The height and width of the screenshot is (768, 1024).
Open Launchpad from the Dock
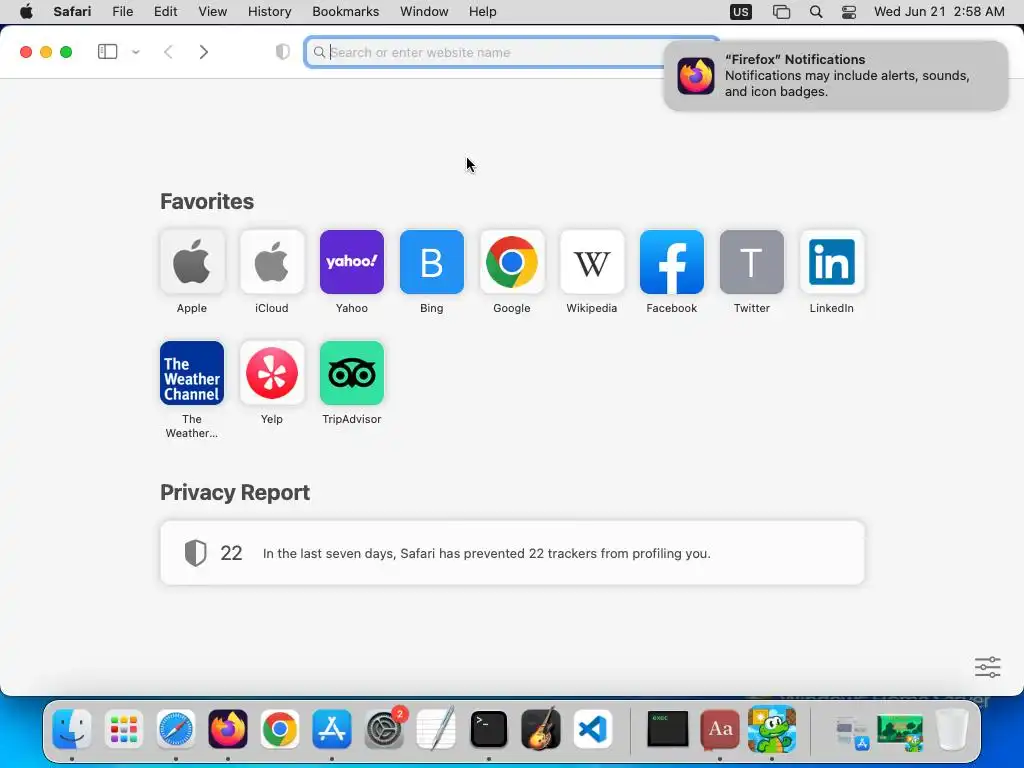point(123,729)
